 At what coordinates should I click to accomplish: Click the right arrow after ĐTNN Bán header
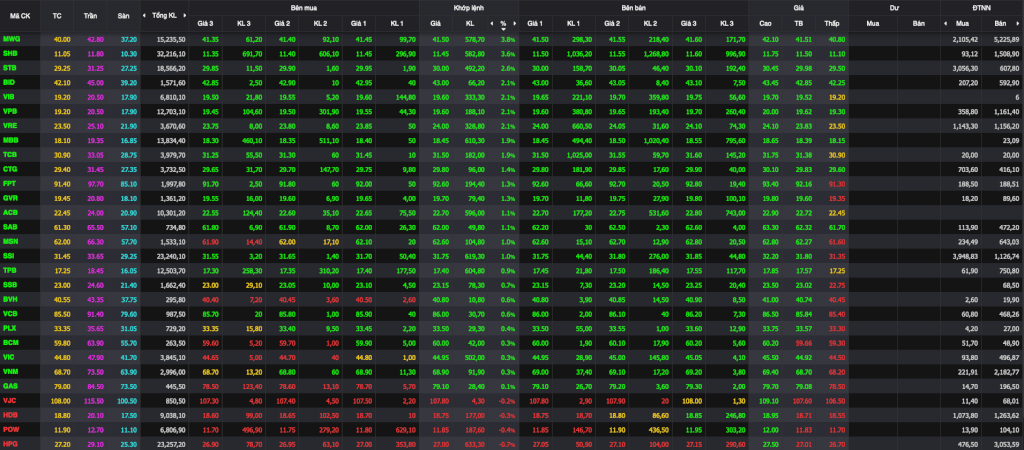point(1019,24)
